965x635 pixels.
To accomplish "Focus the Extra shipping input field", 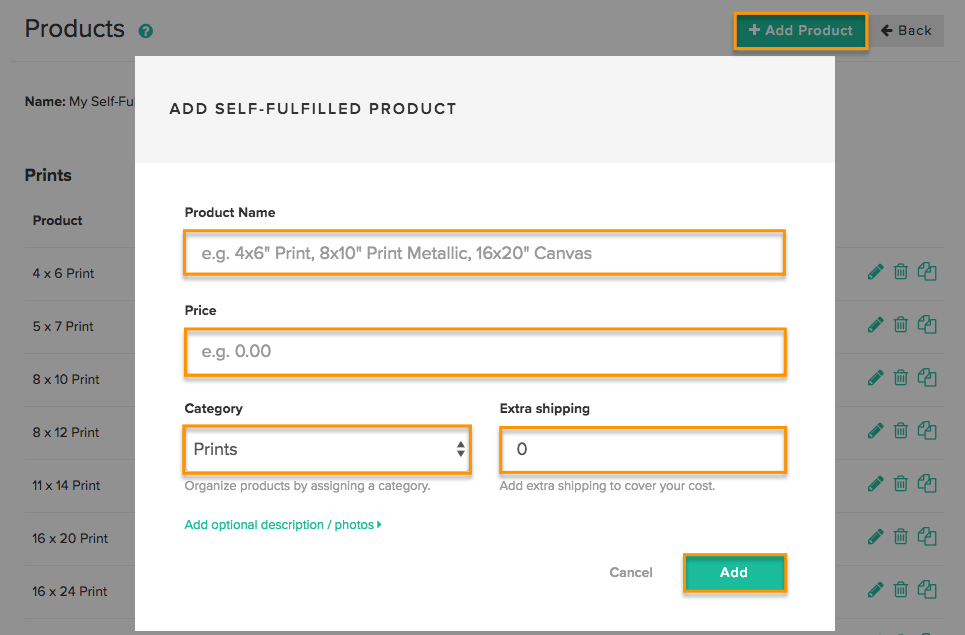I will 643,450.
